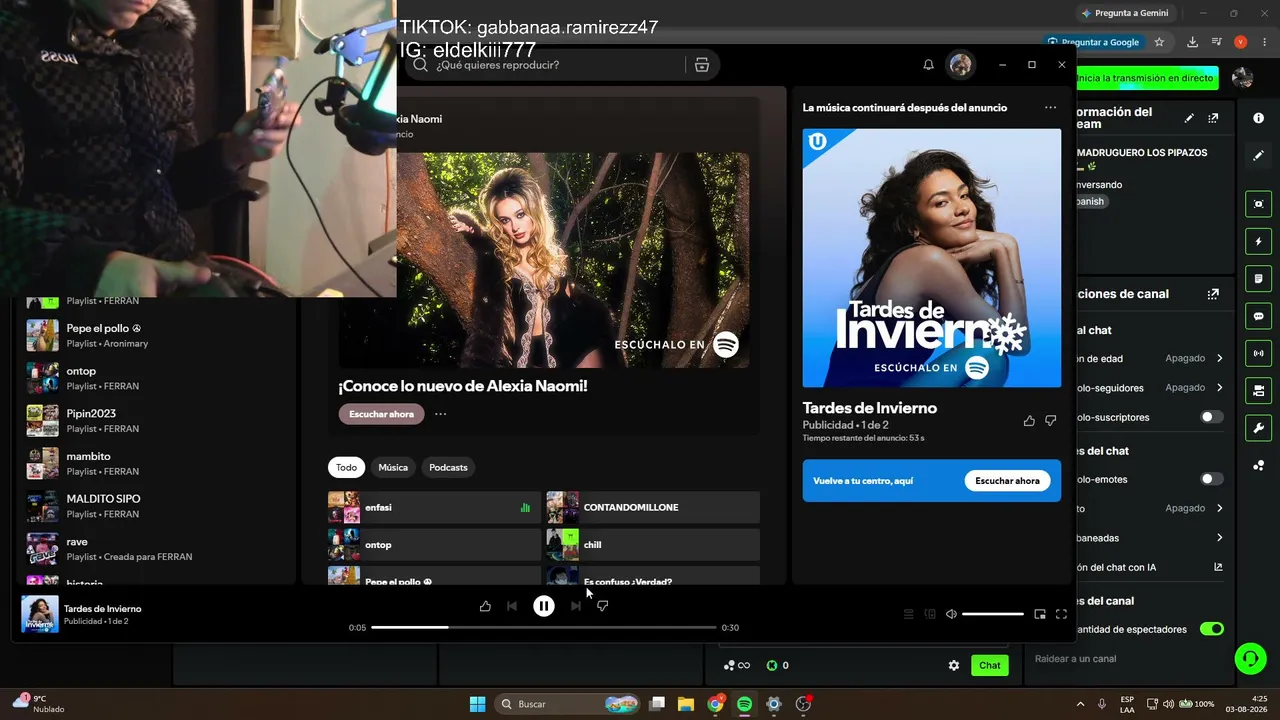This screenshot has height=720, width=1280.
Task: Open the Chrome three-dot menu
Action: pyautogui.click(x=1263, y=42)
